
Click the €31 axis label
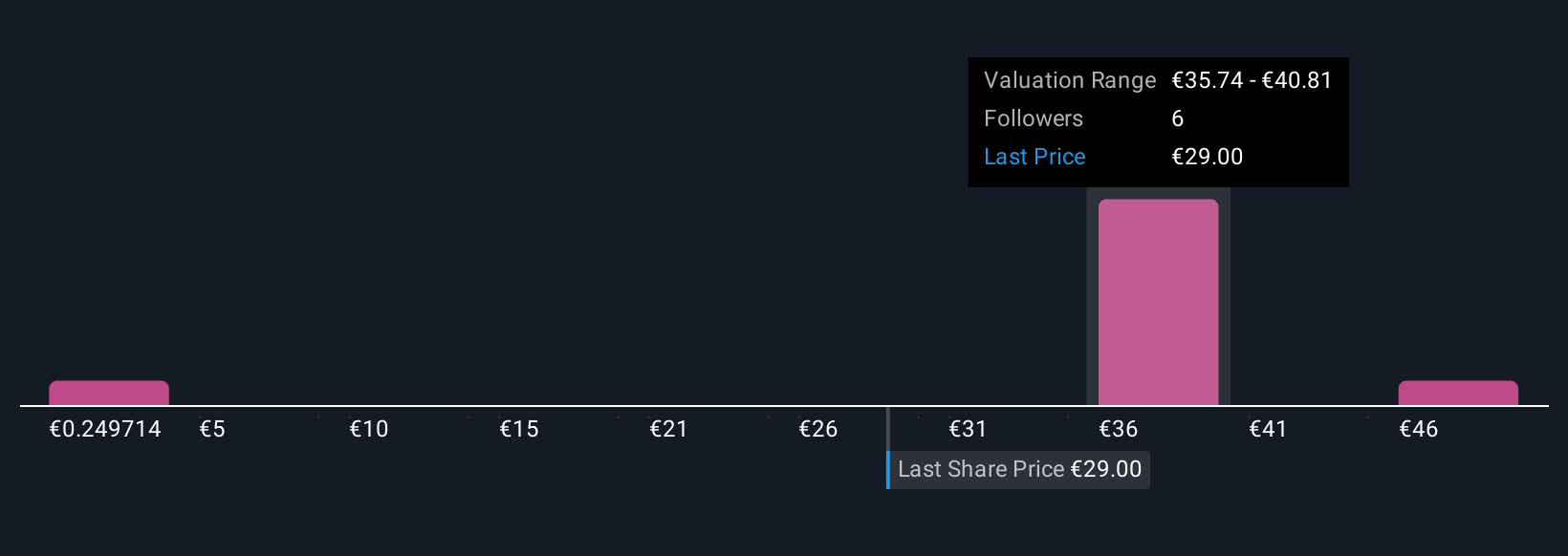tap(968, 429)
